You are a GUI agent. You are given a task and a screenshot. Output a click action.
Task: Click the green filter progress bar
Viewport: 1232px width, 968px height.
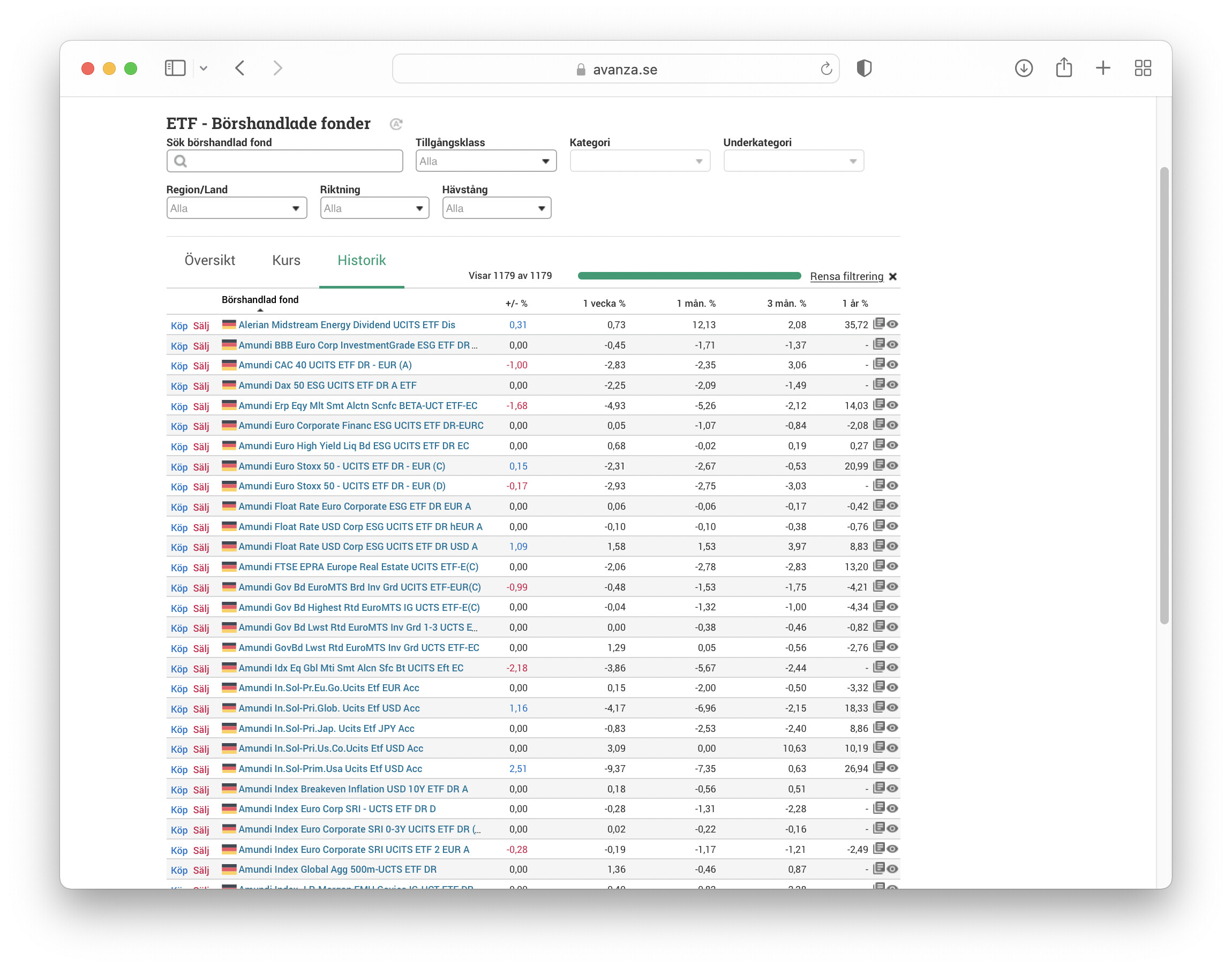tap(689, 276)
